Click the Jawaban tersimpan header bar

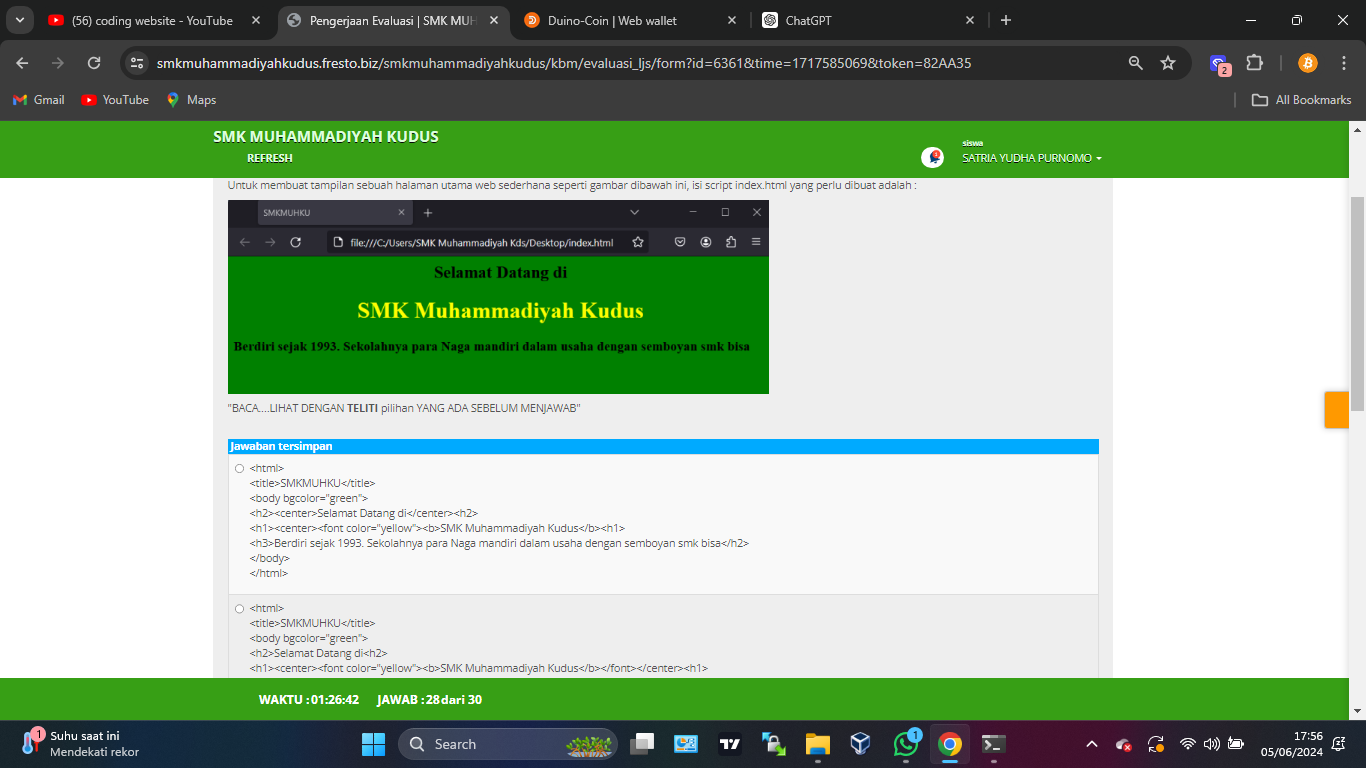[x=663, y=446]
